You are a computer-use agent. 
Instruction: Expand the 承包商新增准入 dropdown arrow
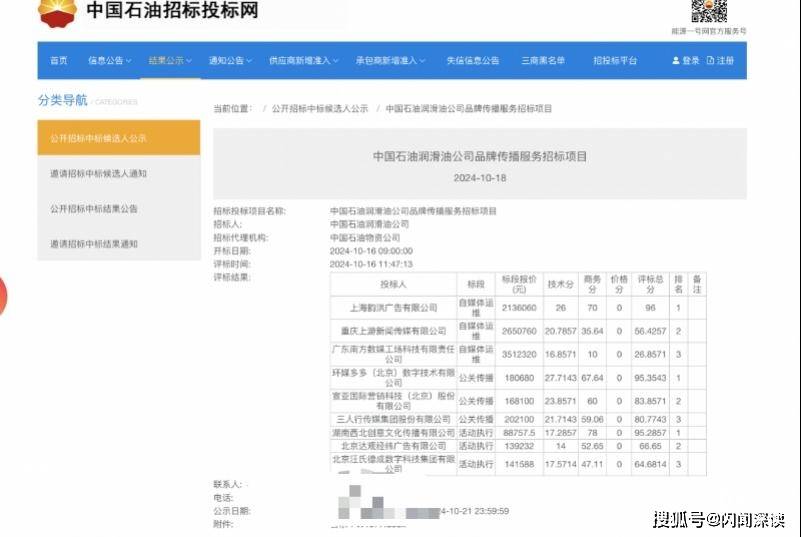pos(422,61)
